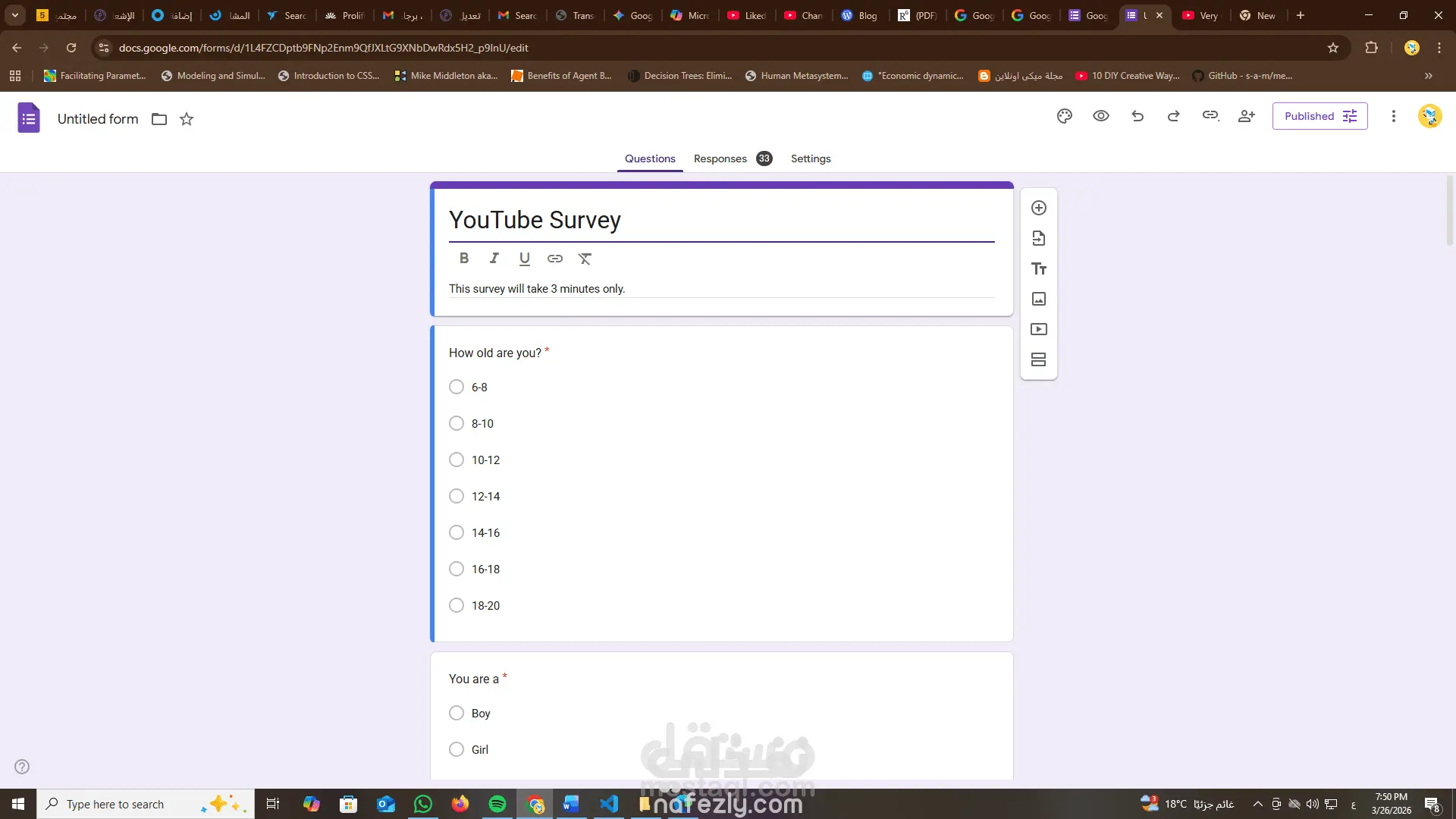Select the 12-14 age option
Screen dimensions: 1456x819
[457, 496]
